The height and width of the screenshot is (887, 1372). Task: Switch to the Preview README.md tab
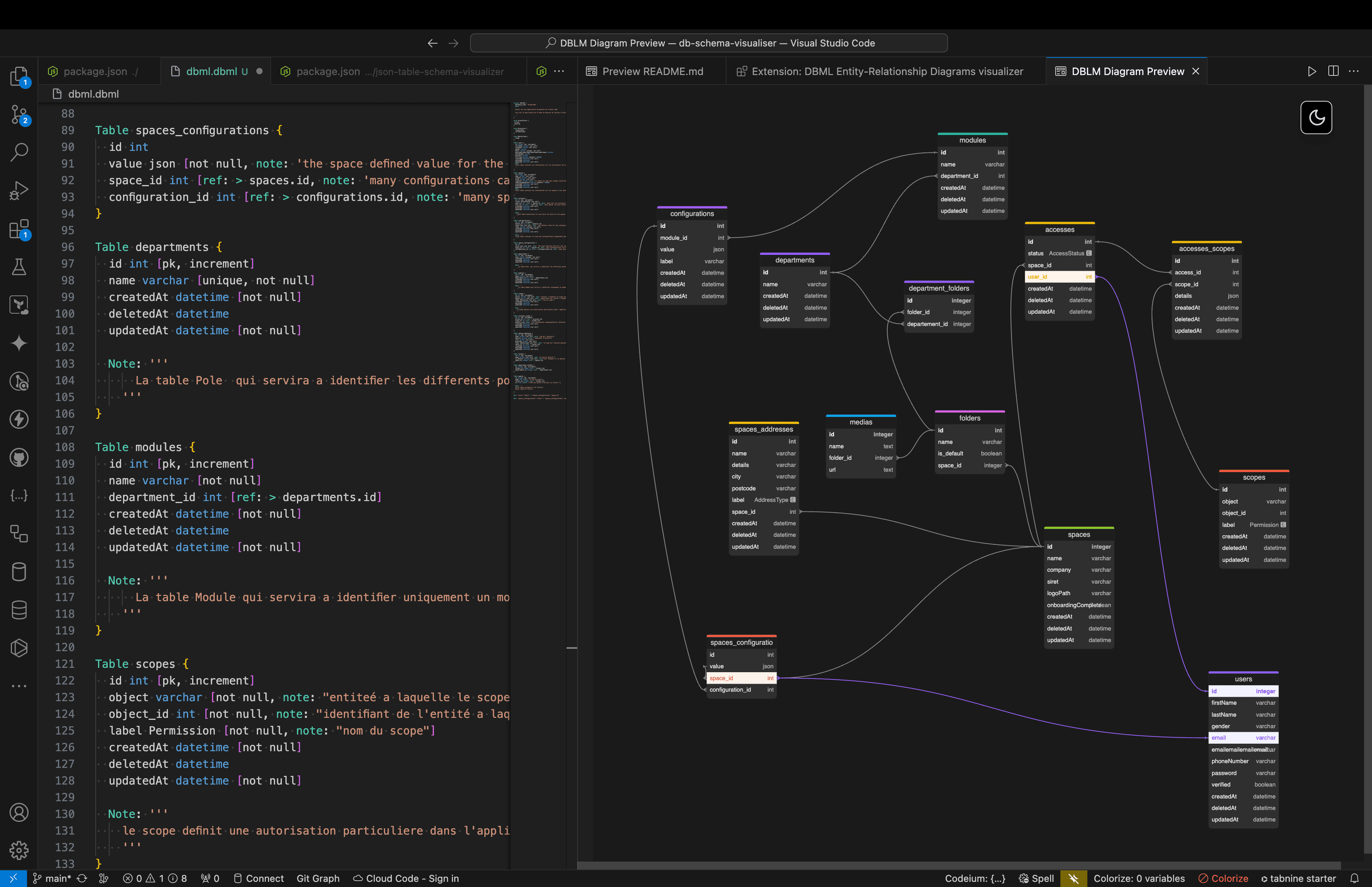click(652, 71)
